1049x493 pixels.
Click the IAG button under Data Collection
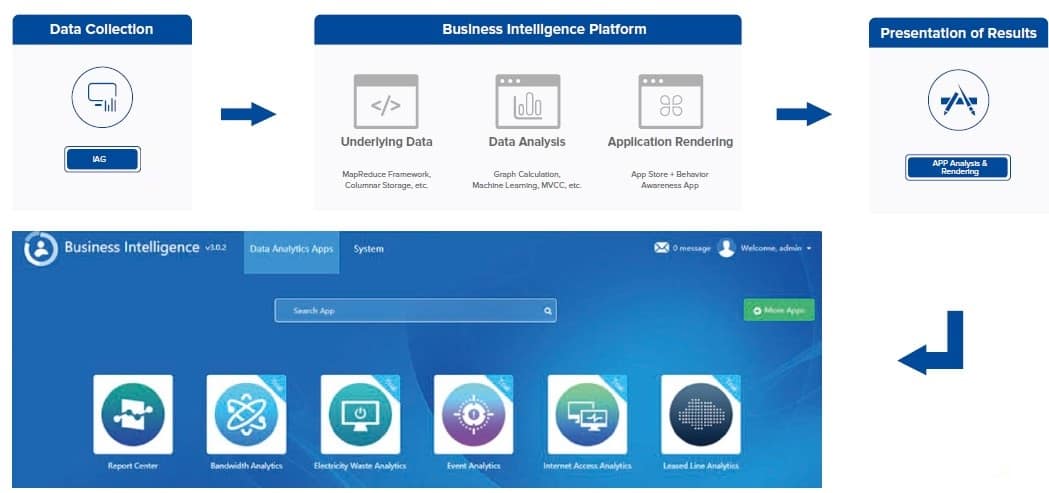coord(102,159)
